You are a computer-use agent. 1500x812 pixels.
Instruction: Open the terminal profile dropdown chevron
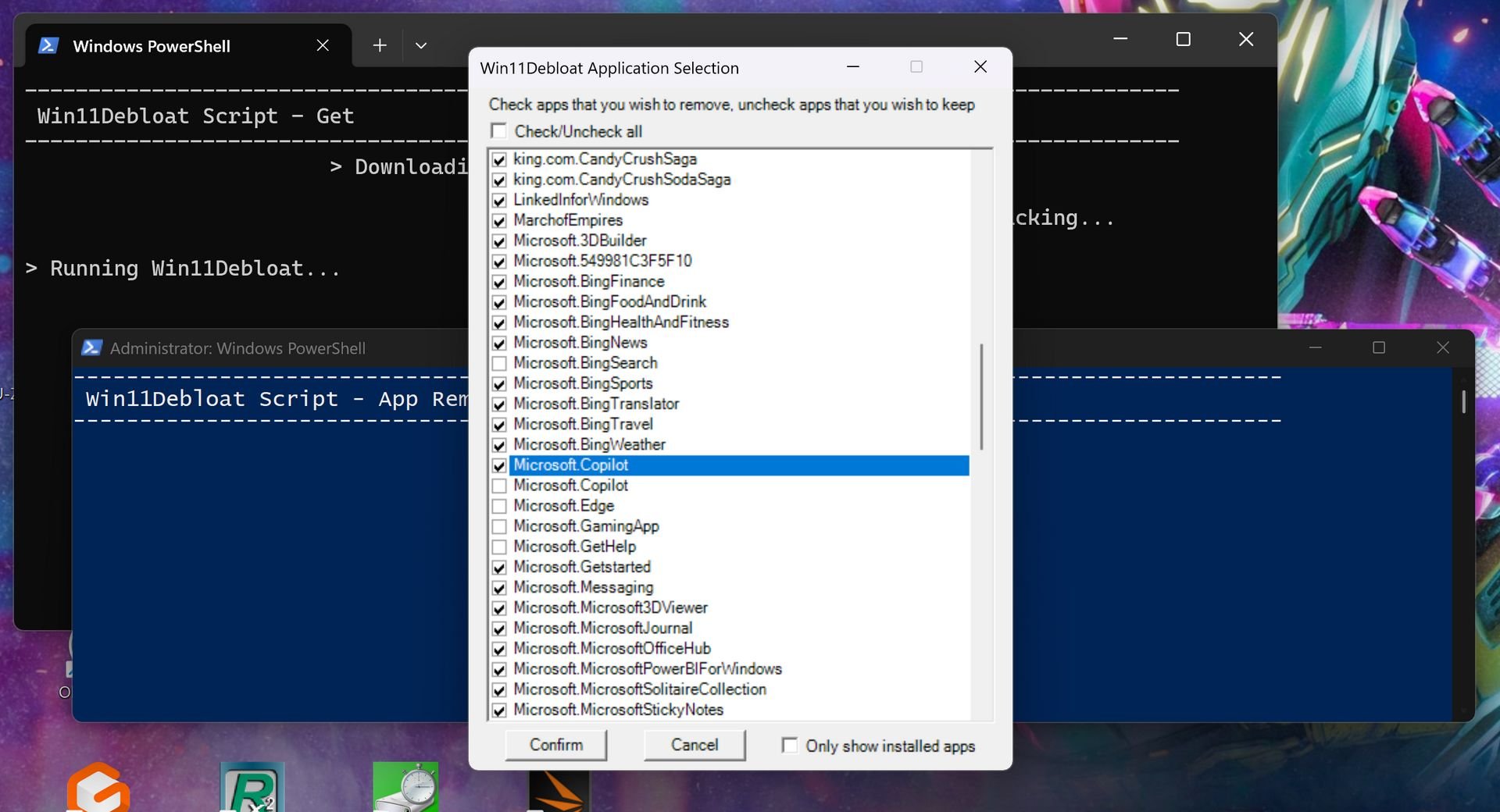pos(421,46)
